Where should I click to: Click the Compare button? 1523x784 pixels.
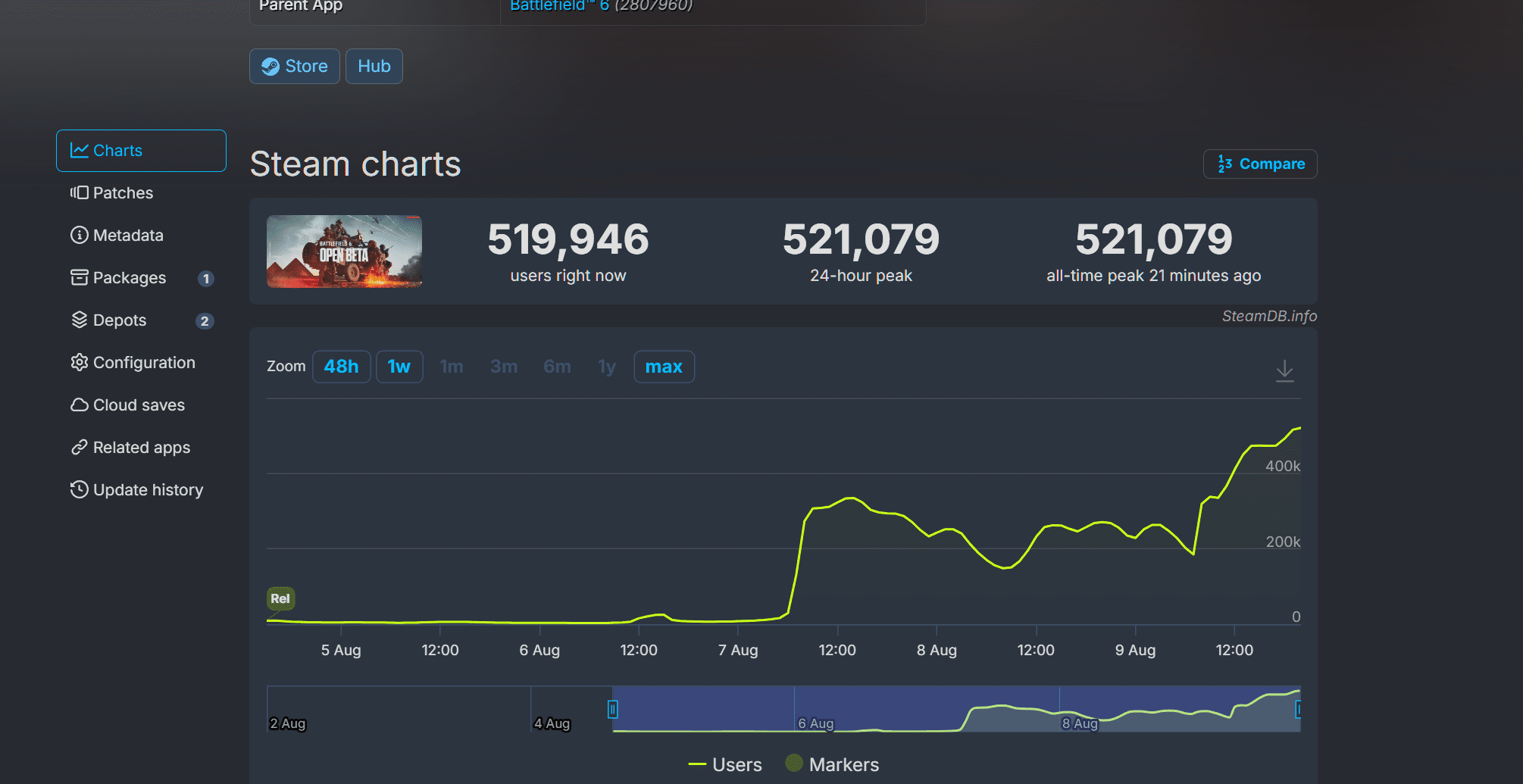pos(1260,164)
